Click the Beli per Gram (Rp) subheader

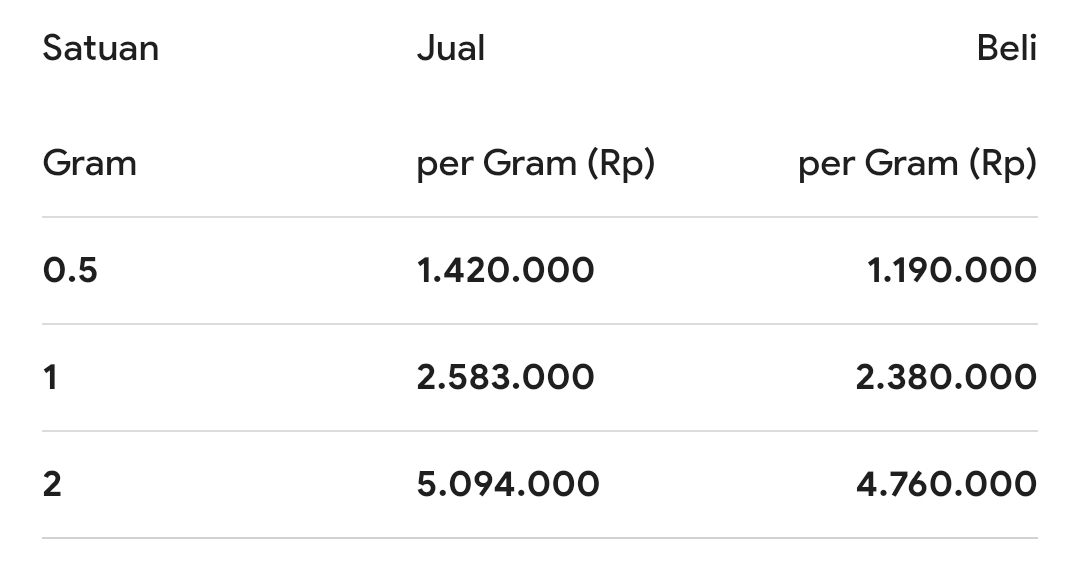click(x=917, y=165)
